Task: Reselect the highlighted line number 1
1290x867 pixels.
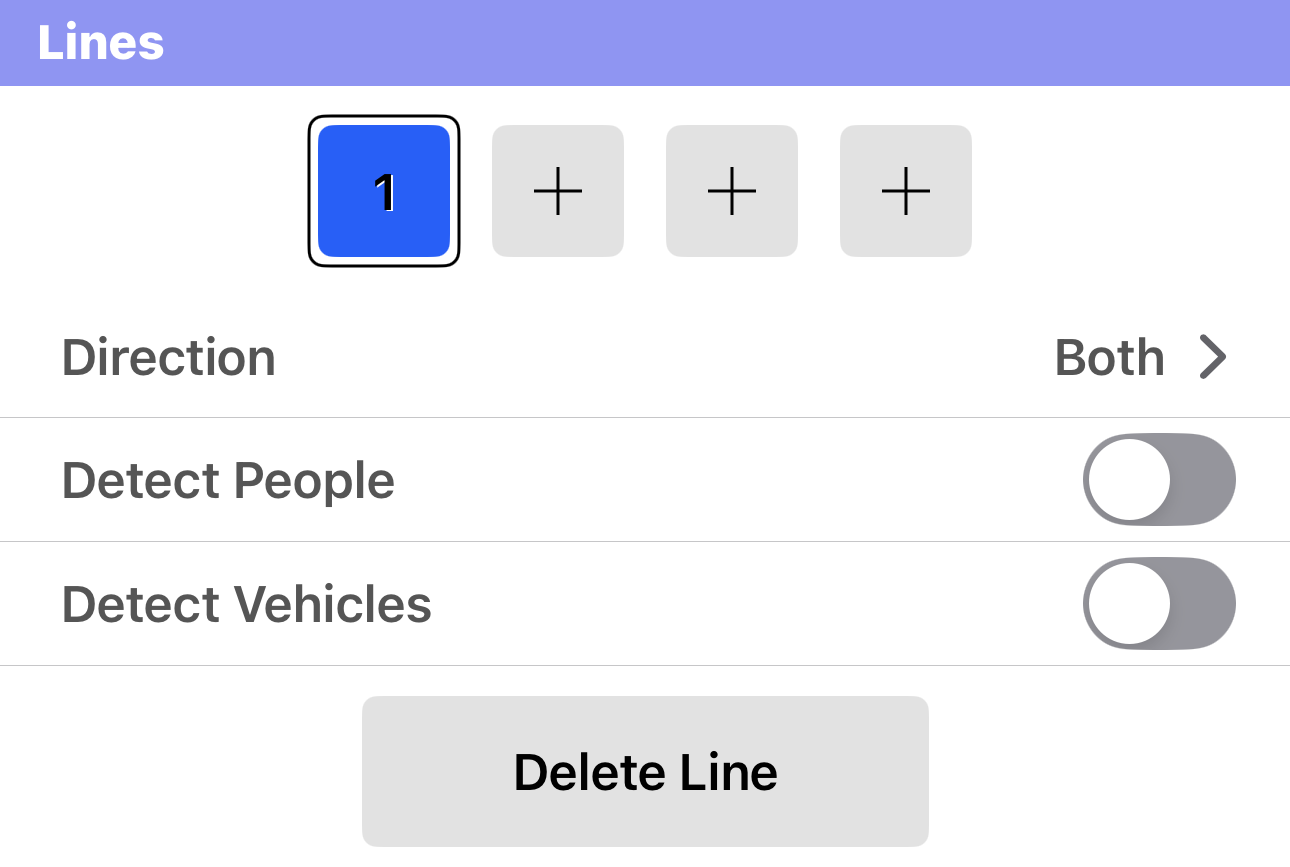Action: (383, 190)
